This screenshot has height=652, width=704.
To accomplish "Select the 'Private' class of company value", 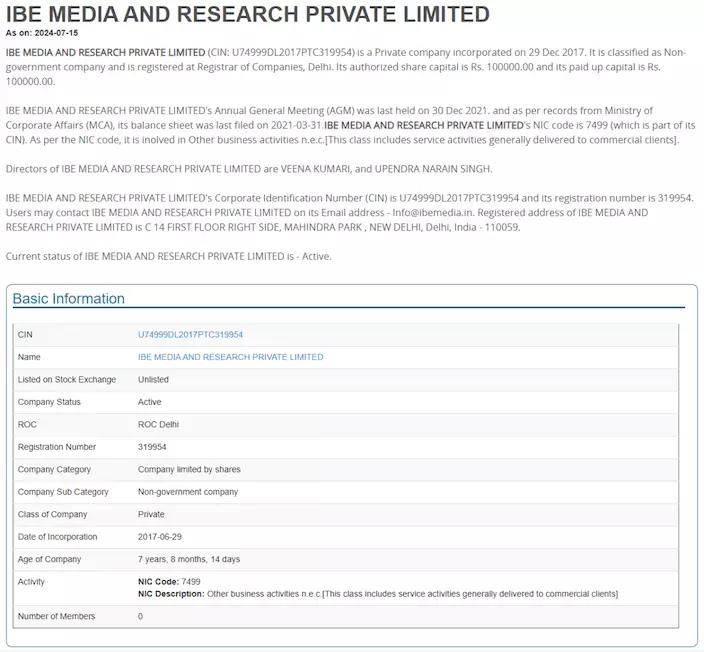I will point(152,514).
